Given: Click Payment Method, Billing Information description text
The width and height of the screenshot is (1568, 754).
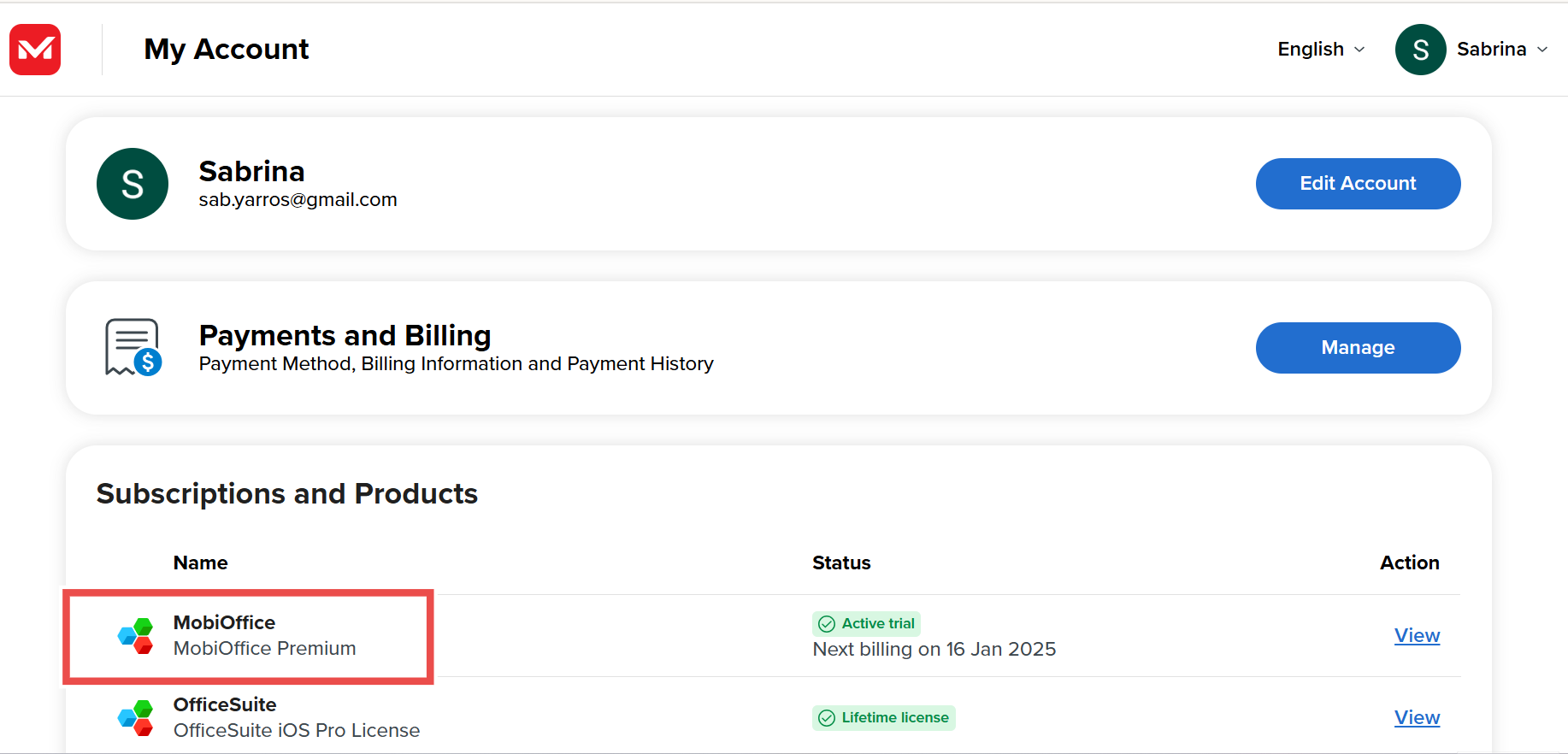Looking at the screenshot, I should point(456,364).
